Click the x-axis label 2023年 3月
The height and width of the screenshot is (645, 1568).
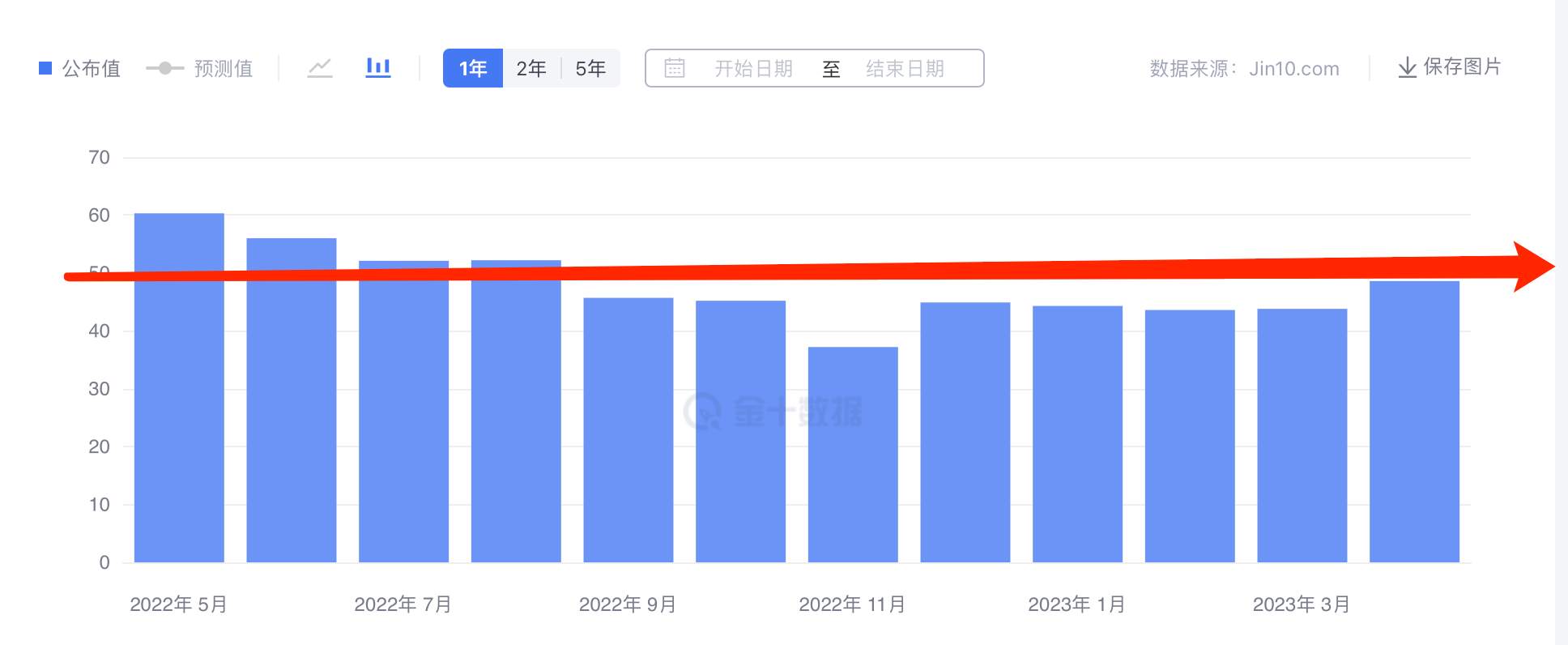point(1301,604)
